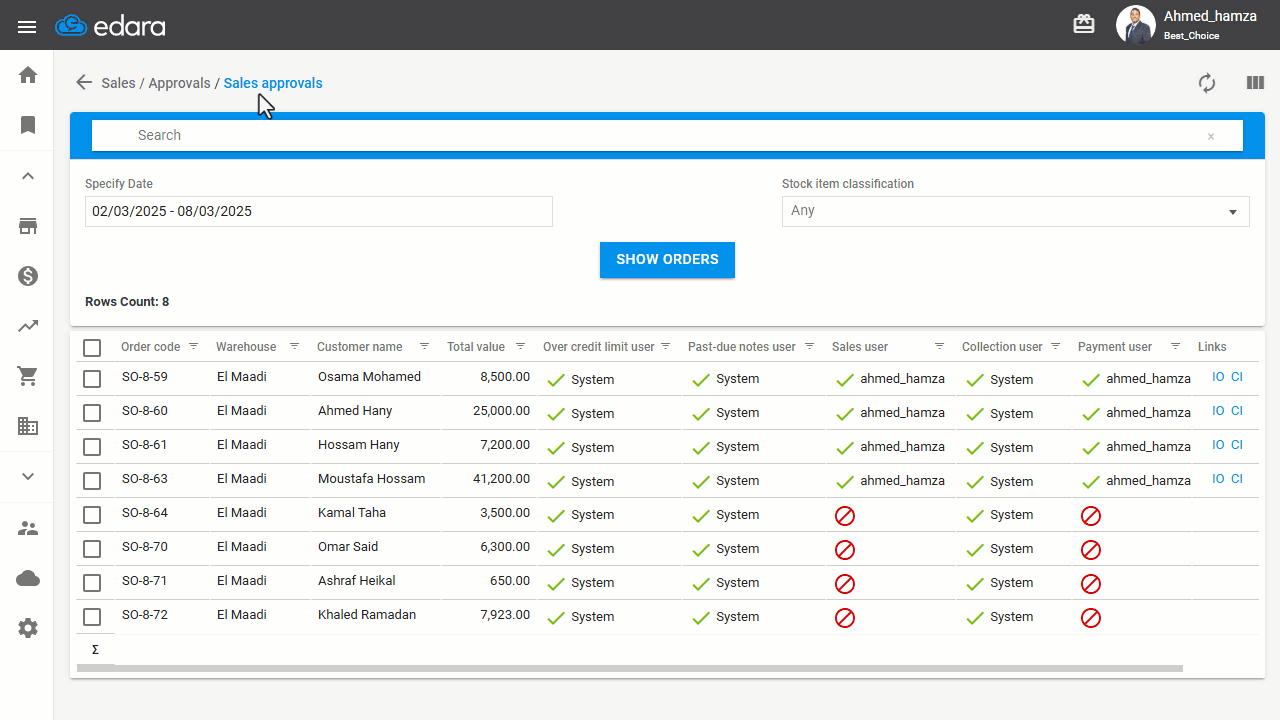Open the people icon in sidebar

28,528
